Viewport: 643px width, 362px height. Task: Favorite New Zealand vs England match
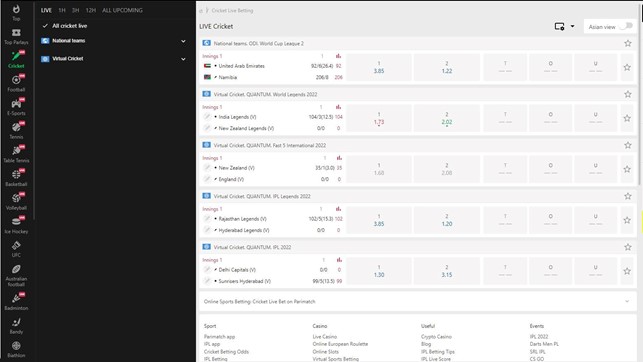tap(627, 169)
